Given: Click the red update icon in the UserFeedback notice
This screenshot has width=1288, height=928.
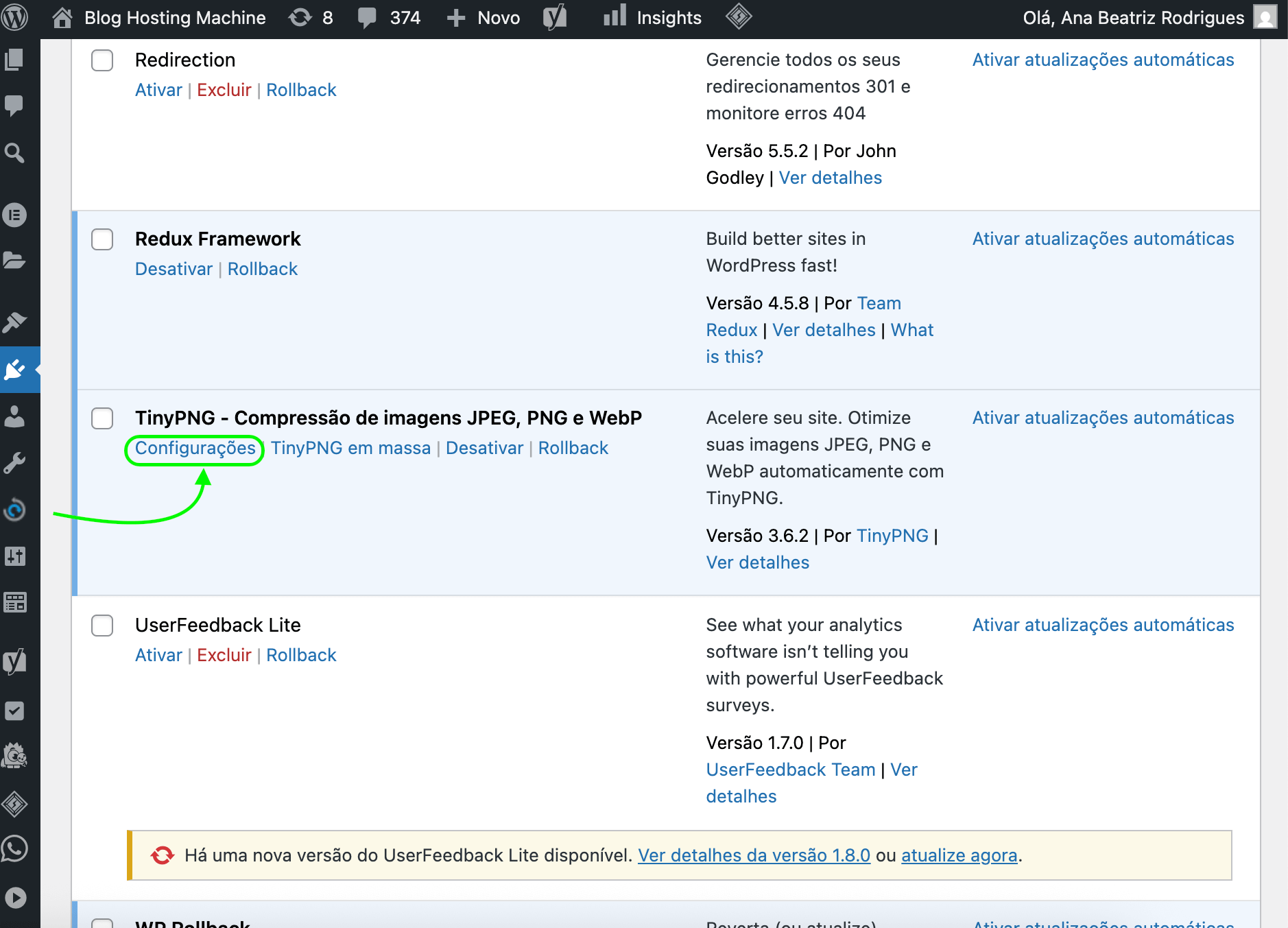Looking at the screenshot, I should pyautogui.click(x=163, y=855).
